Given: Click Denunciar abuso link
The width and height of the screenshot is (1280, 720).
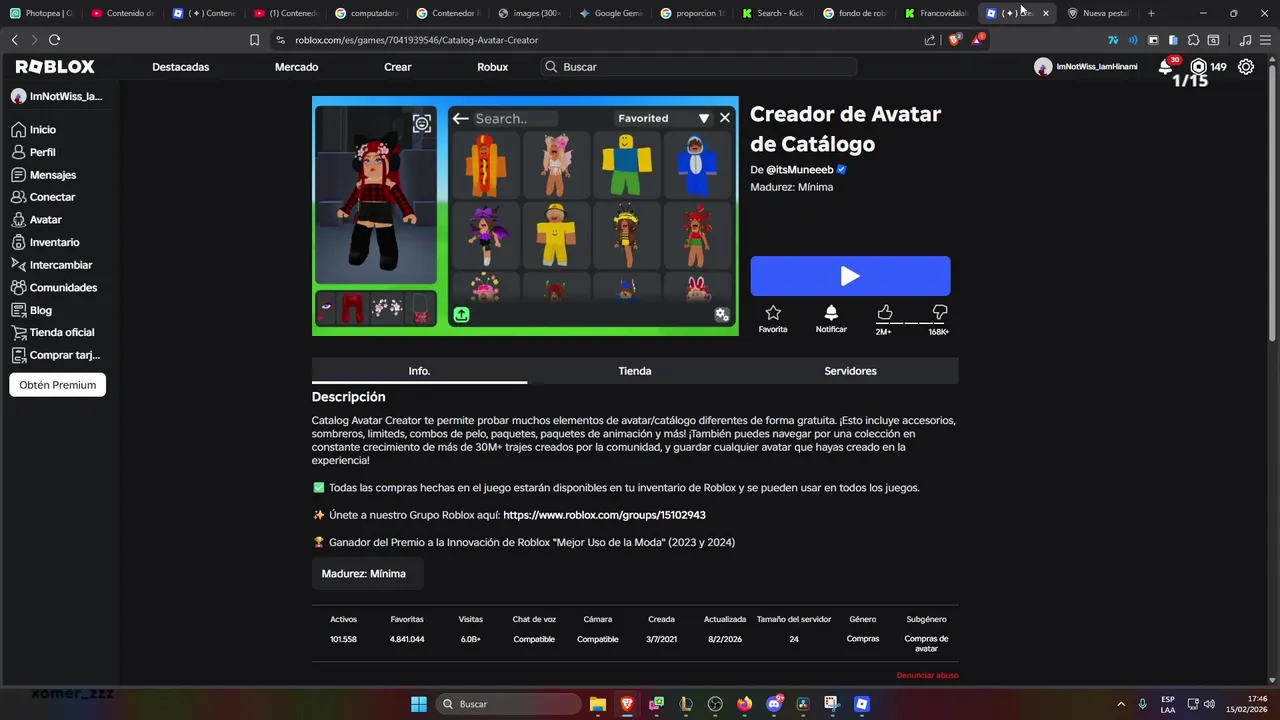Looking at the screenshot, I should (927, 676).
